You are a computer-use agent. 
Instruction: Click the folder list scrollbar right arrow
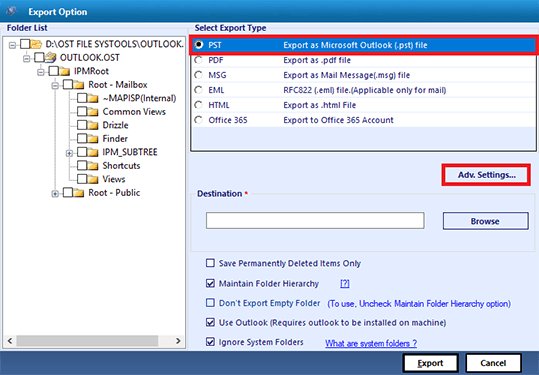[178, 341]
